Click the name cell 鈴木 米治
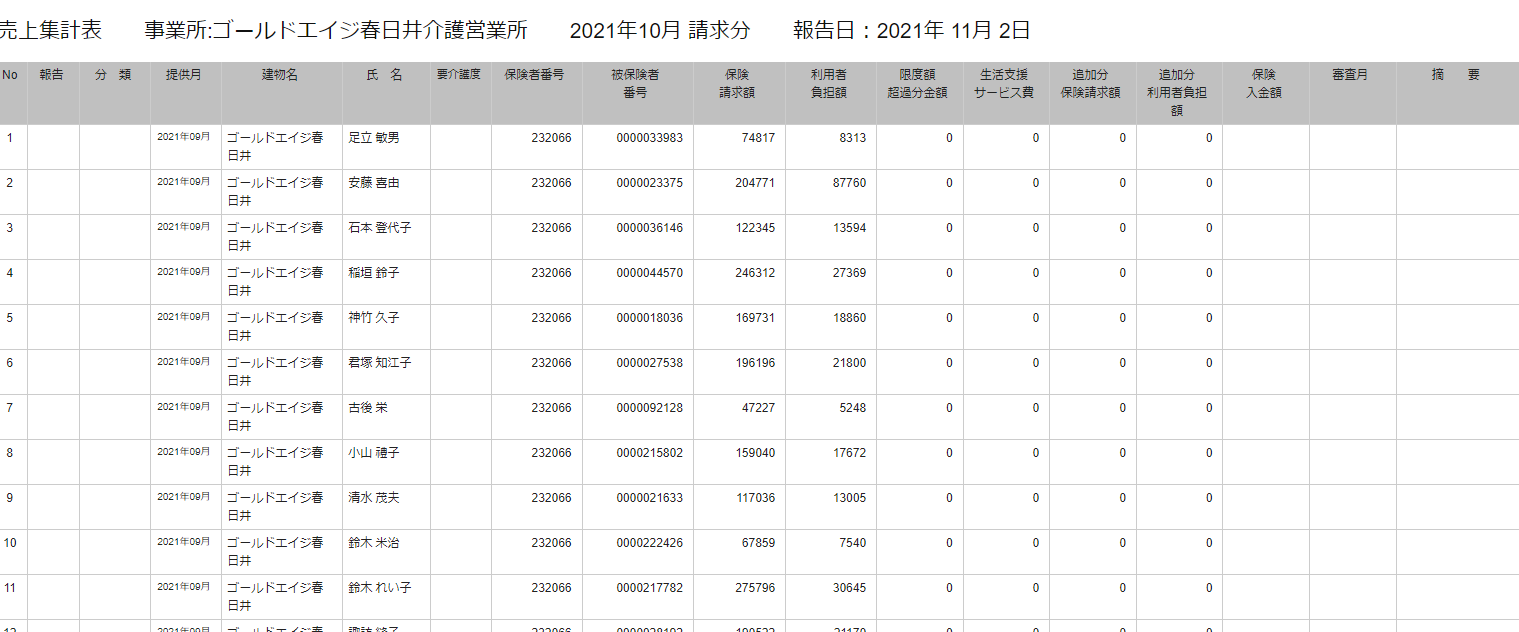1519x632 pixels. click(373, 543)
